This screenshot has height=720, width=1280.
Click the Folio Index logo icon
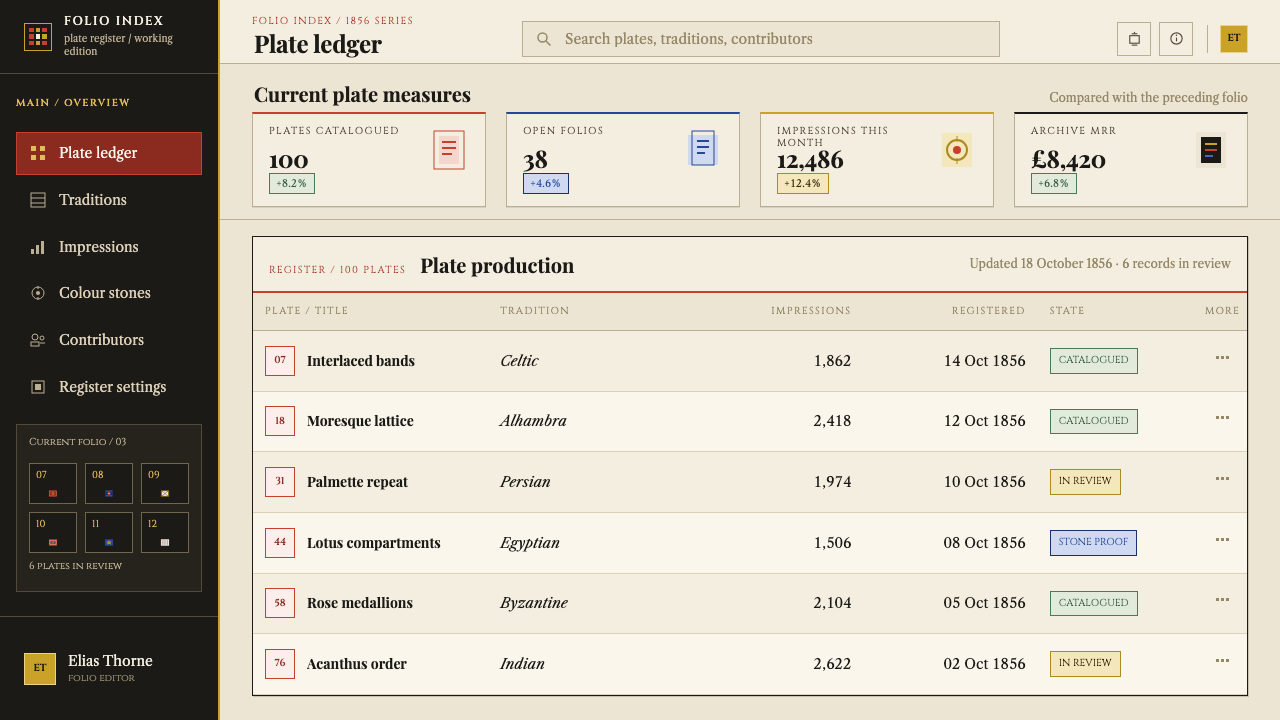(38, 37)
